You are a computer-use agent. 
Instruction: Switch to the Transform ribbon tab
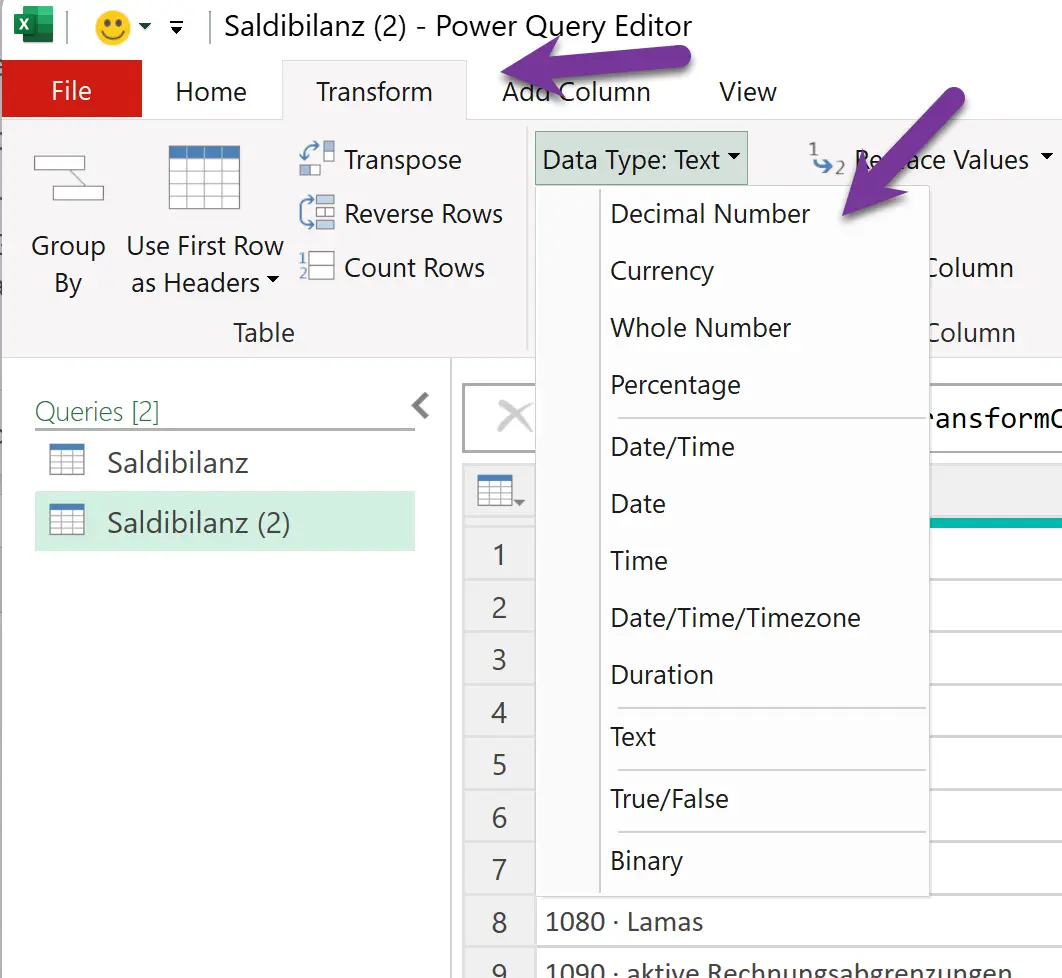point(374,91)
